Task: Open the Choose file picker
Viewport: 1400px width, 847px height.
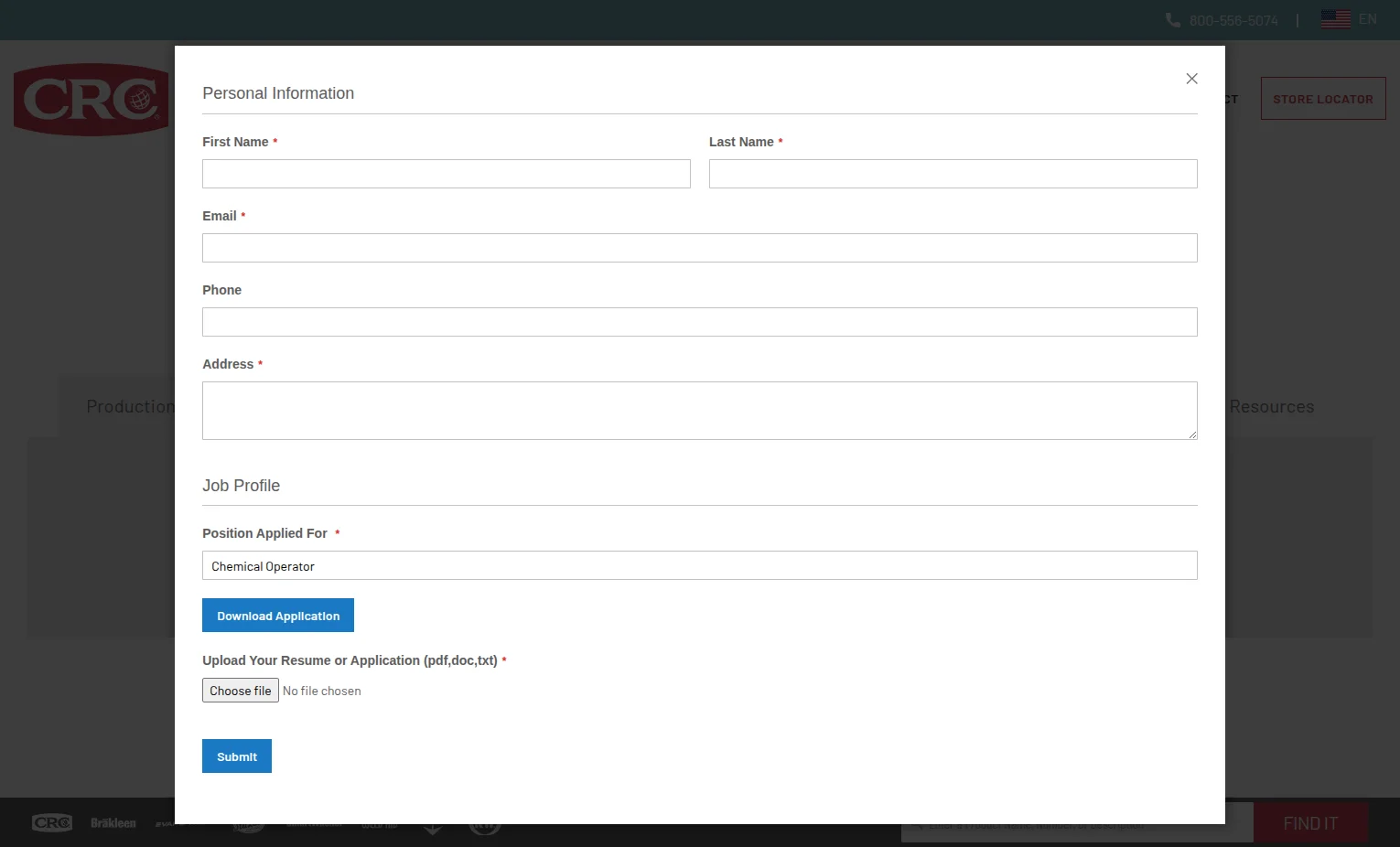Action: [241, 691]
